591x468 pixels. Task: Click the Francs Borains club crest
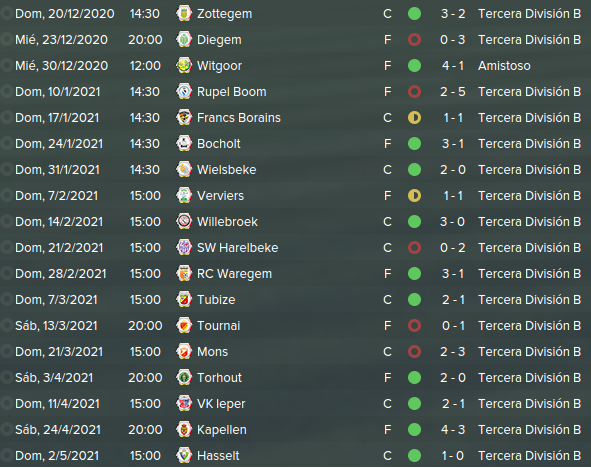[184, 118]
